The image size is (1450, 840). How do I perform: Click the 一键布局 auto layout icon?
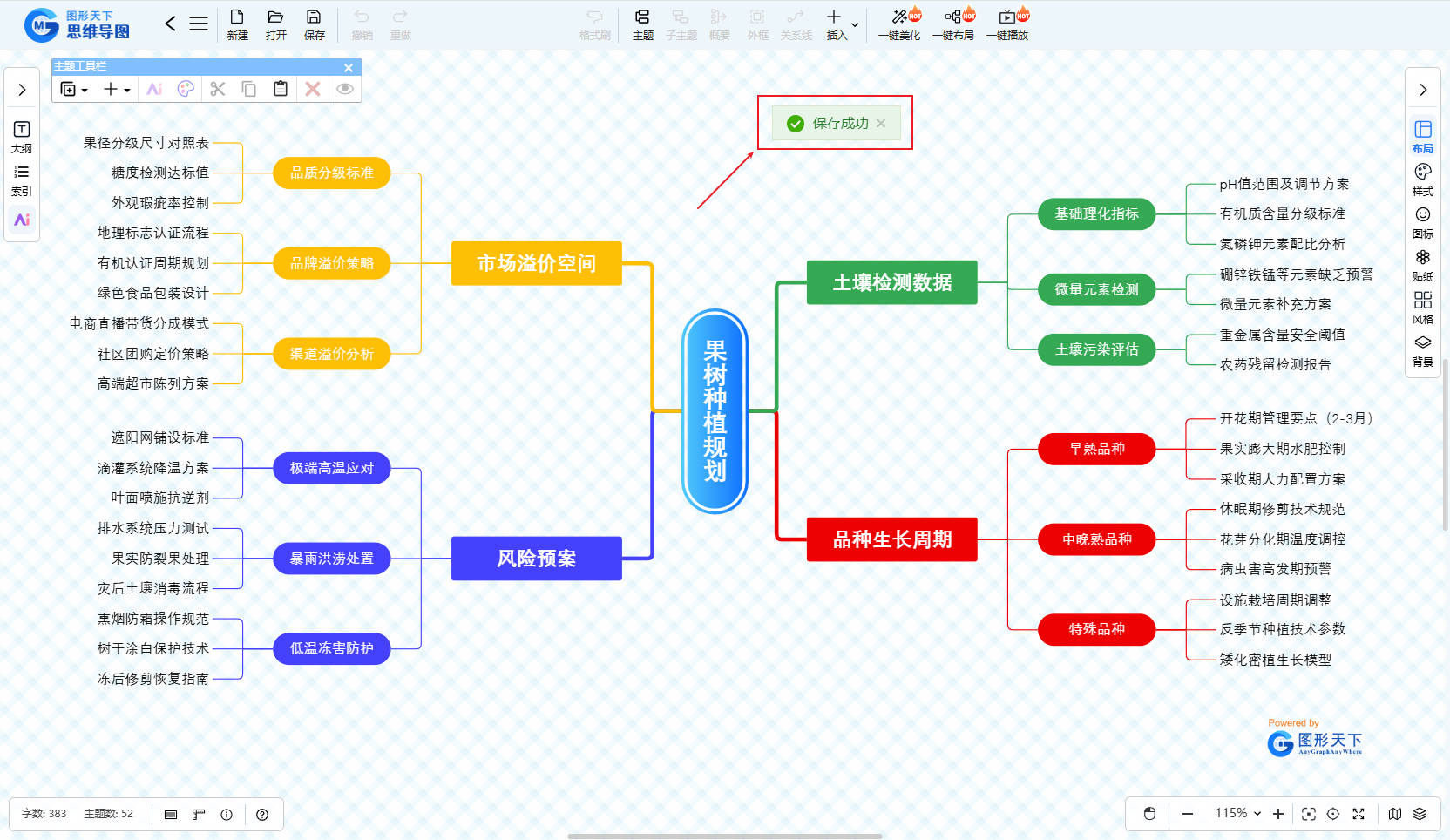(x=953, y=24)
